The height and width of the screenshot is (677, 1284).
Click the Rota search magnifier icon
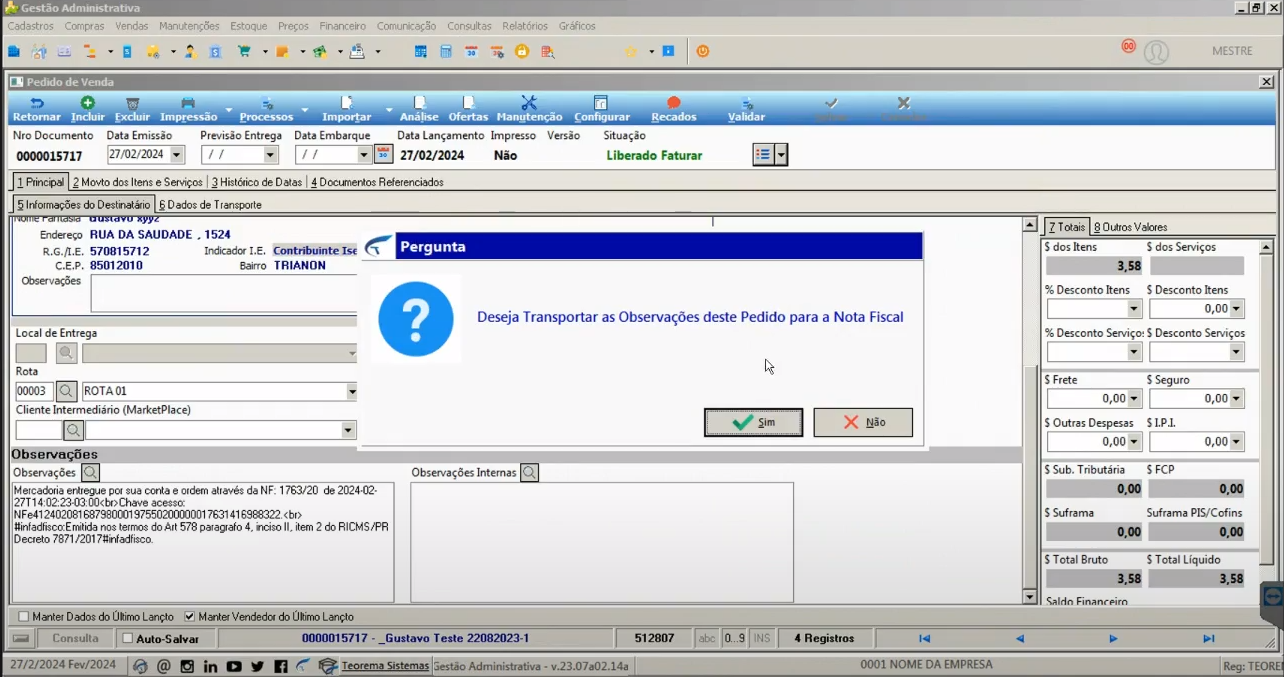click(65, 391)
